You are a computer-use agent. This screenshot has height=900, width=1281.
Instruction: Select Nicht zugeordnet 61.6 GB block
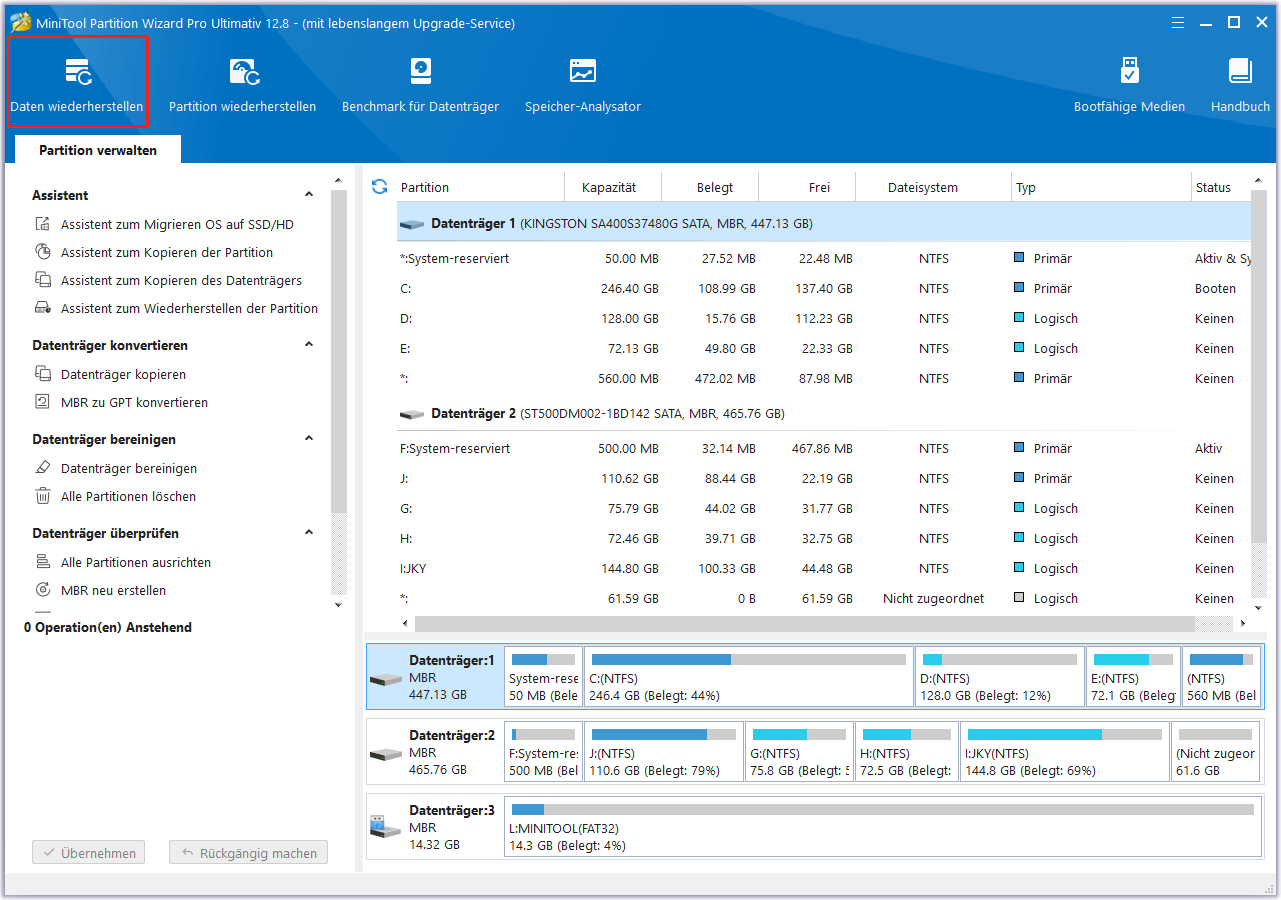[1217, 751]
